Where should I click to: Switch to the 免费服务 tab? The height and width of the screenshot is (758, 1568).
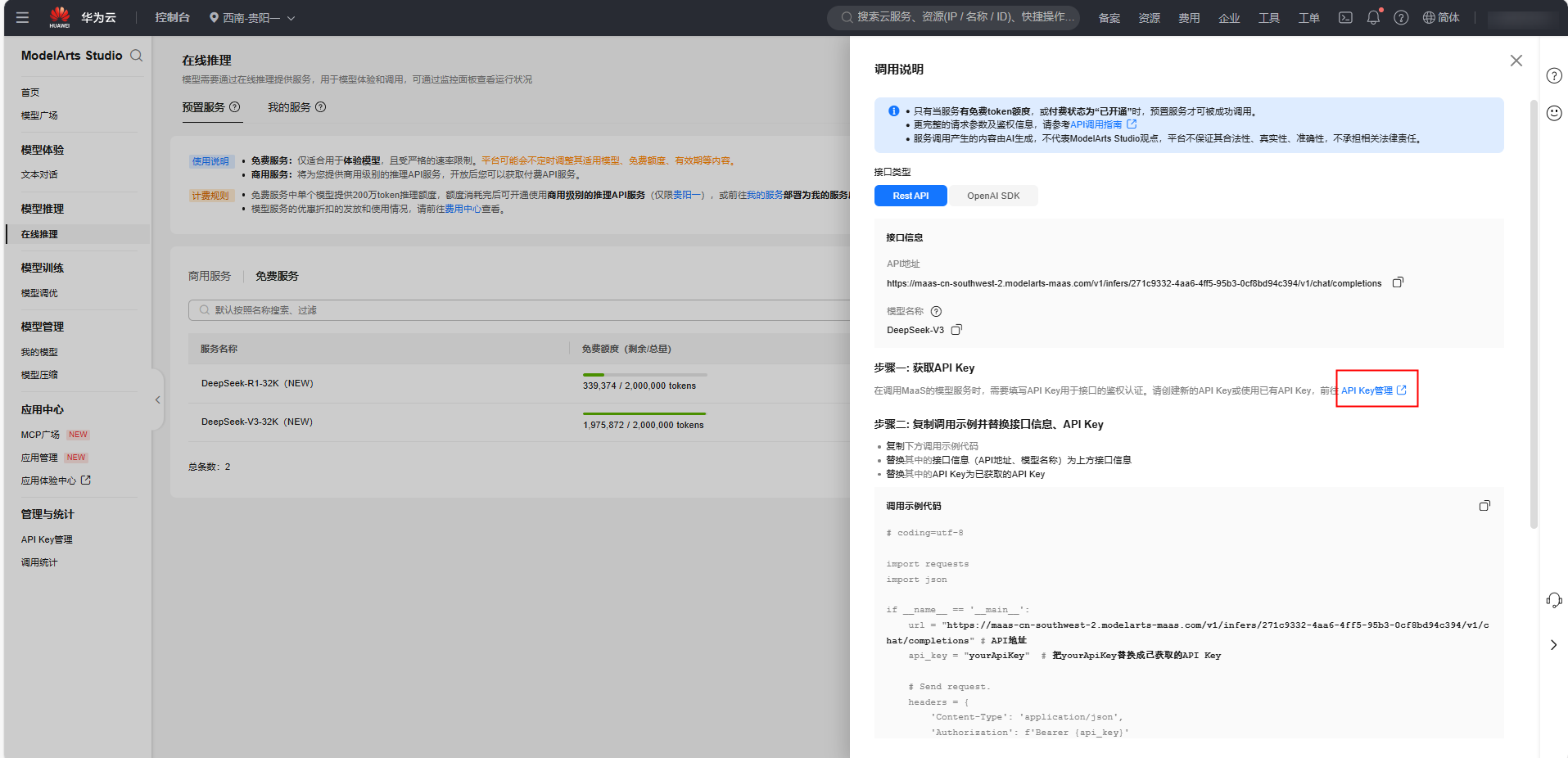click(277, 276)
